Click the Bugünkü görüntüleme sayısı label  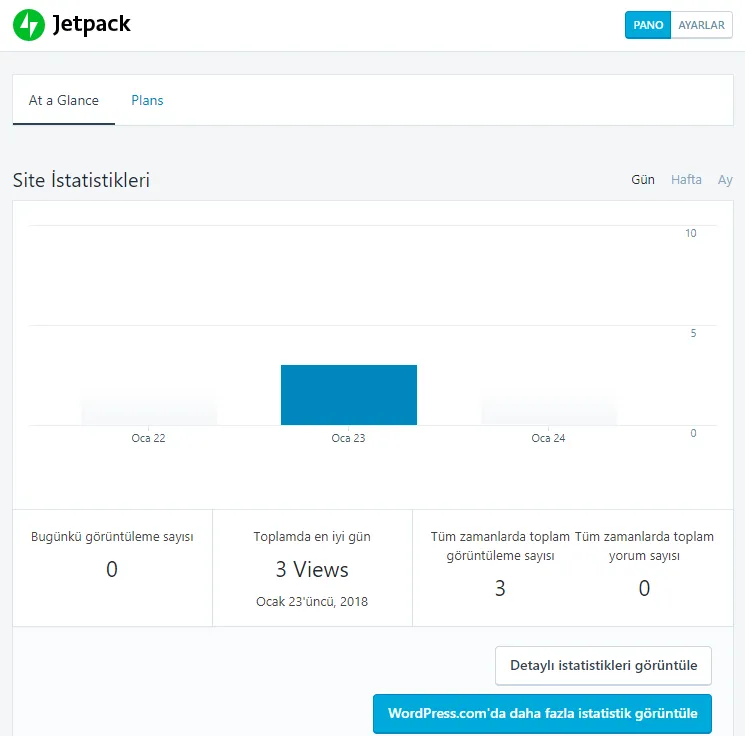112,537
